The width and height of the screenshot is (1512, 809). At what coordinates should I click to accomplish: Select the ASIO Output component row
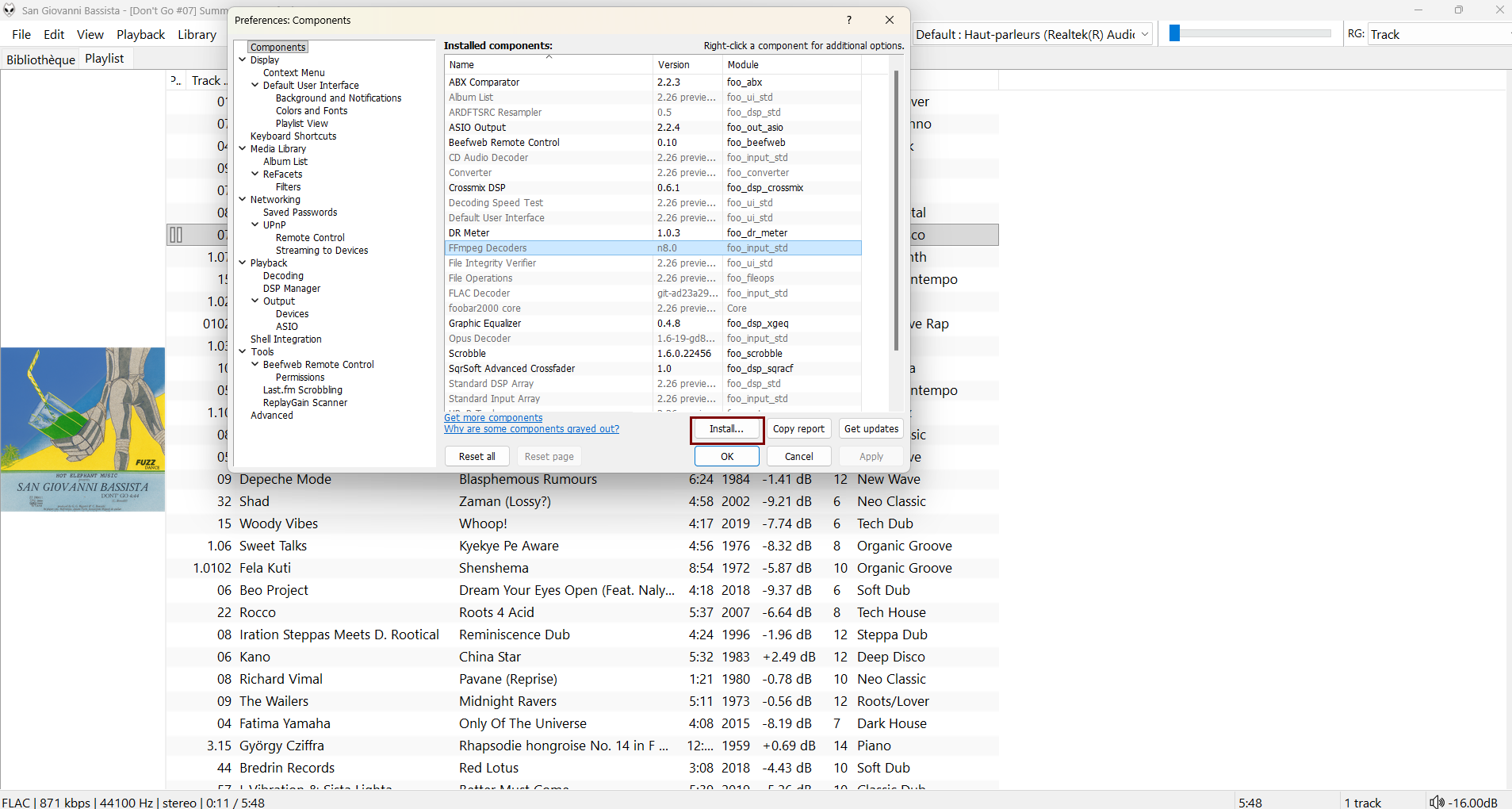click(653, 127)
